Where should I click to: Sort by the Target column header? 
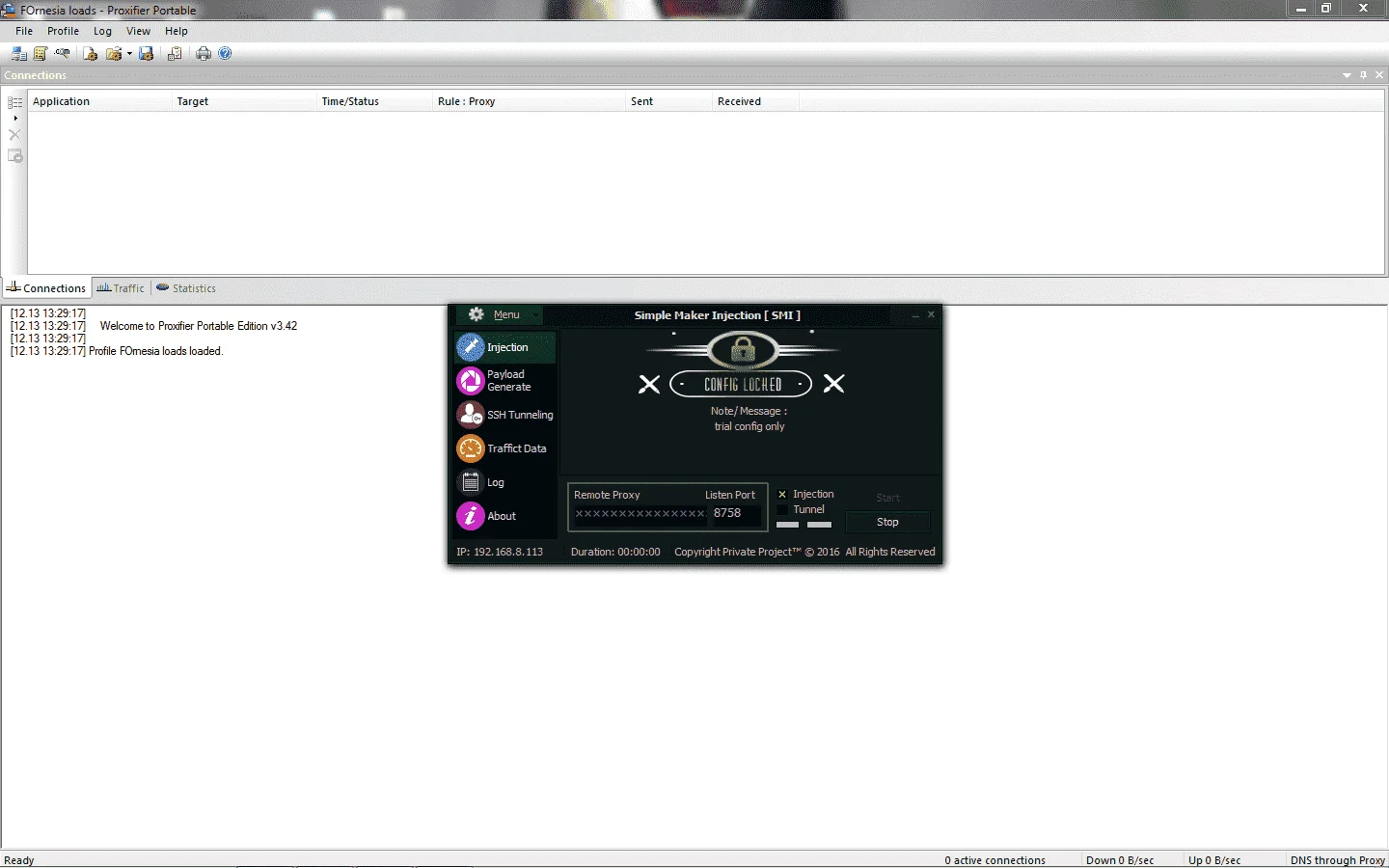coord(244,101)
